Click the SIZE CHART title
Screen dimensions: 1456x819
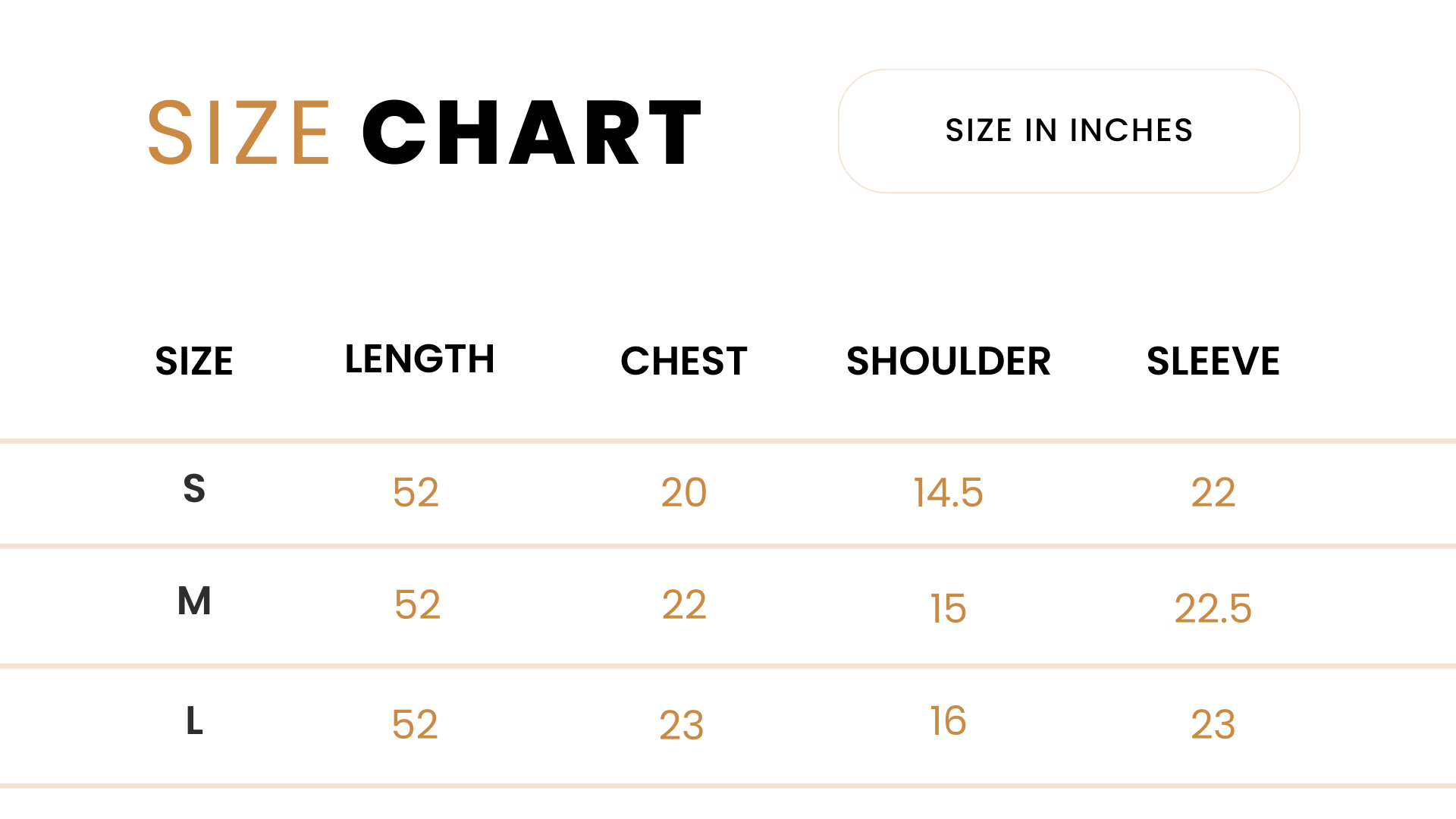point(425,133)
